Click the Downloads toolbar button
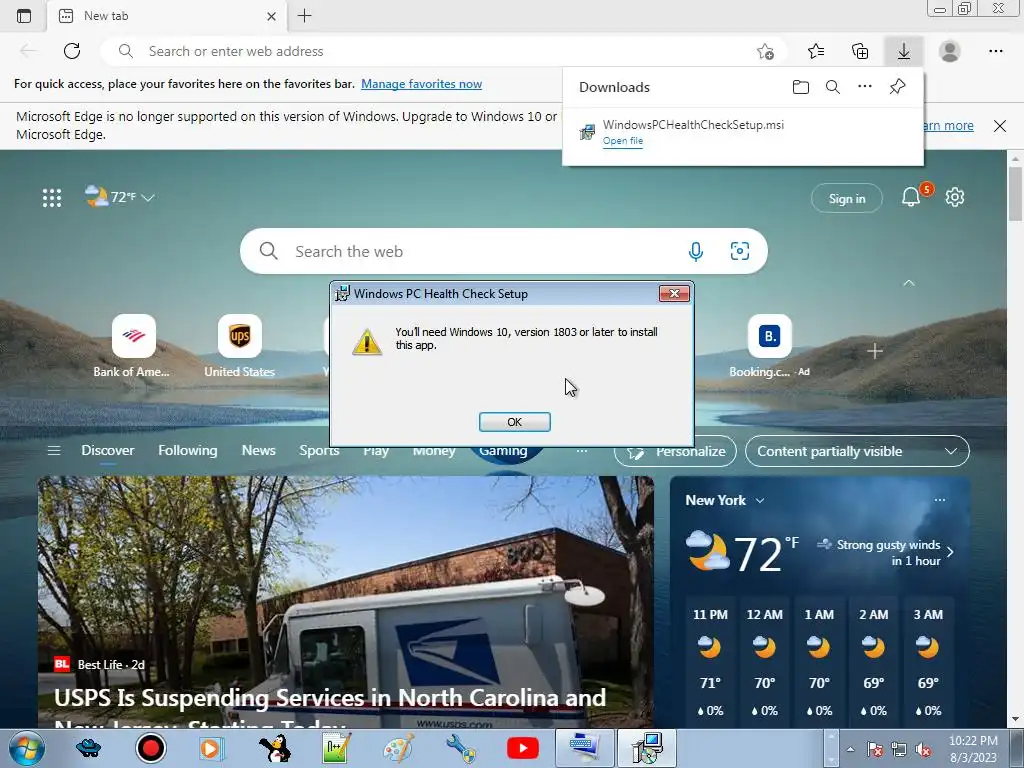 (x=904, y=51)
